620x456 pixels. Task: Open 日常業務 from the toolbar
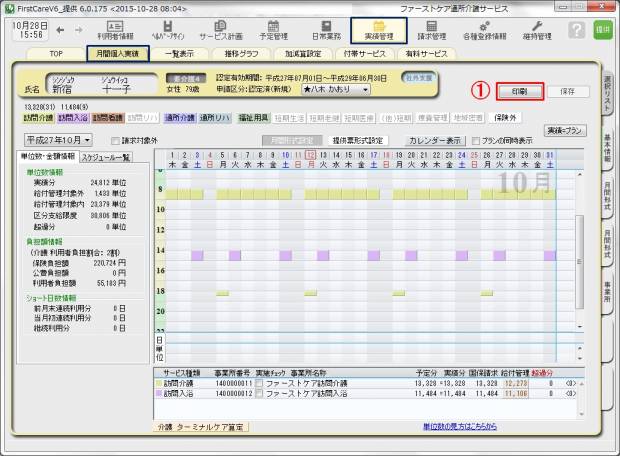327,30
